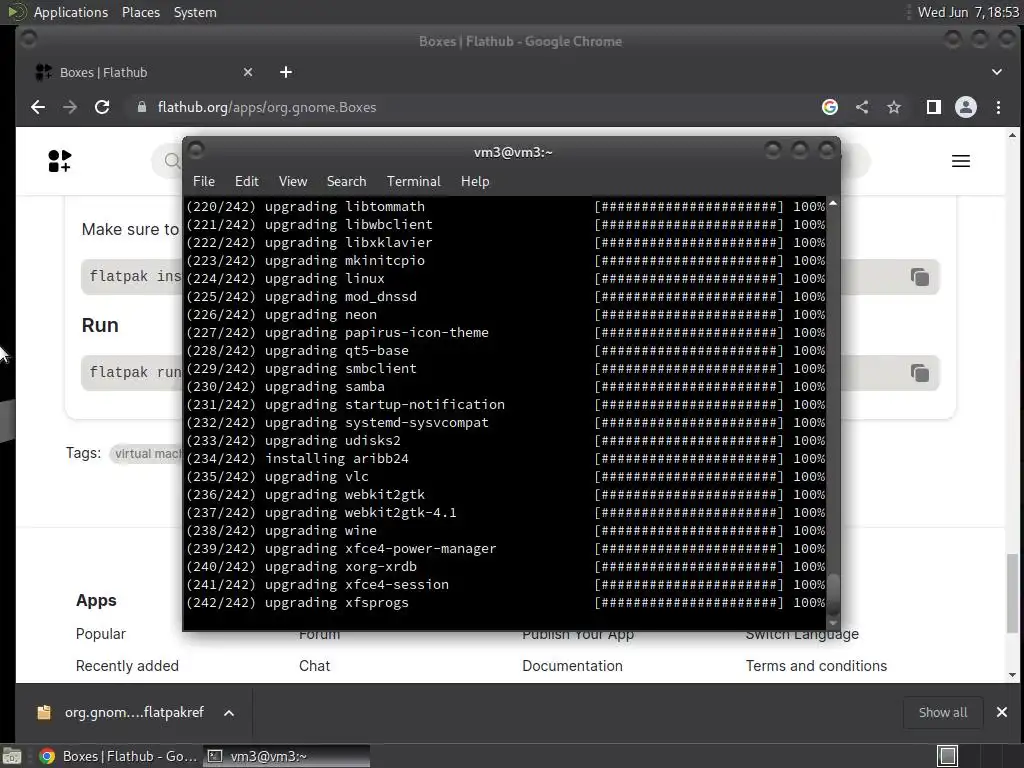Click the terminal window menu icon
The image size is (1024, 768).
[196, 150]
